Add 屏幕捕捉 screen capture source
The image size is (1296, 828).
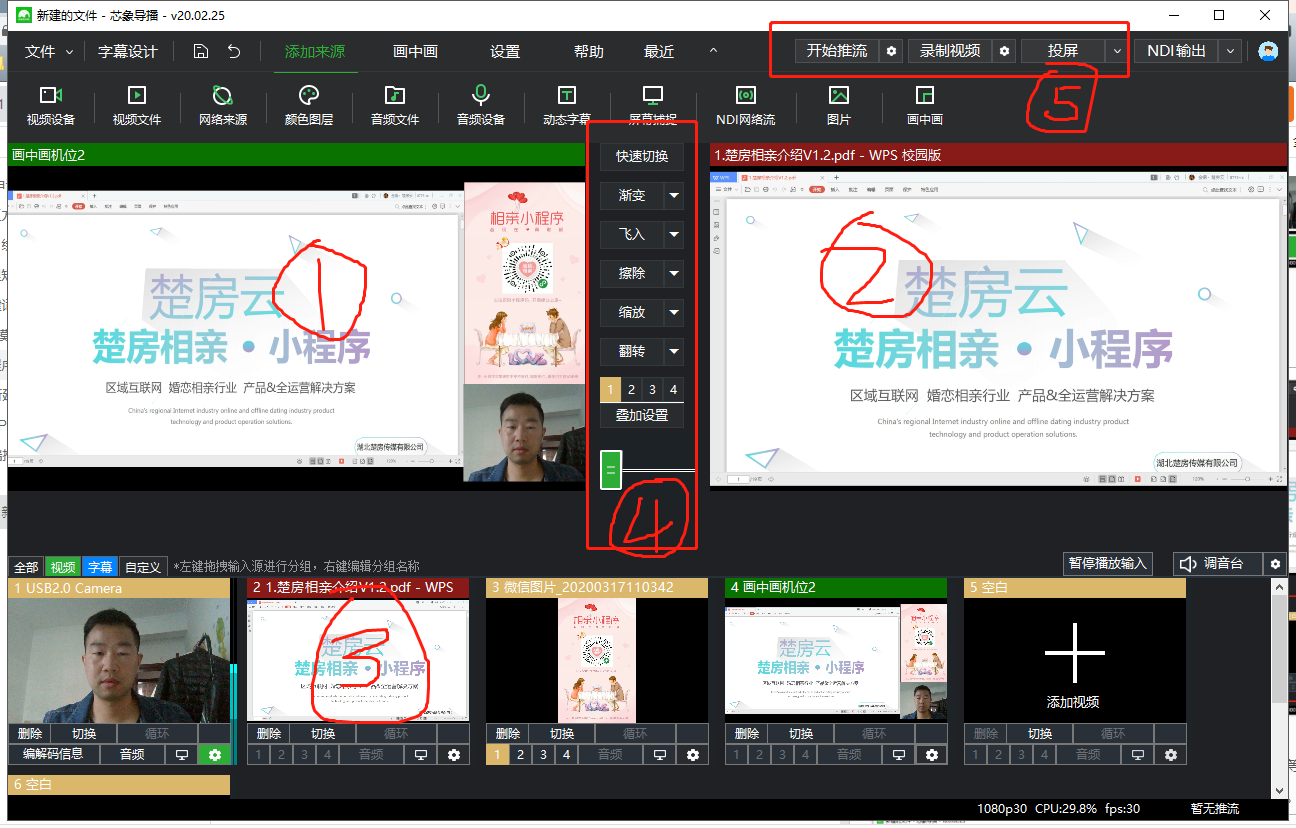point(653,105)
